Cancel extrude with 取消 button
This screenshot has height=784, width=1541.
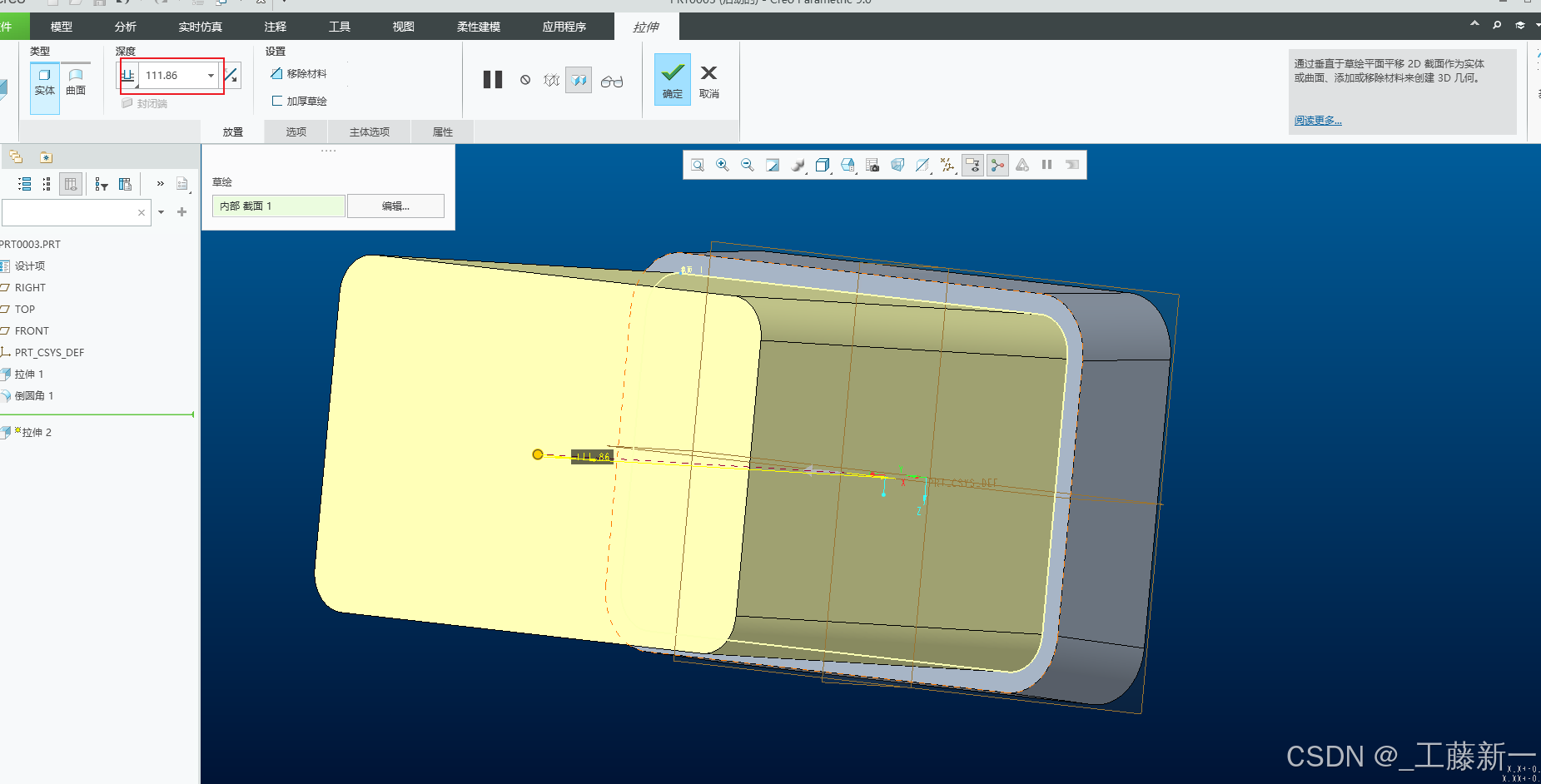pos(709,81)
